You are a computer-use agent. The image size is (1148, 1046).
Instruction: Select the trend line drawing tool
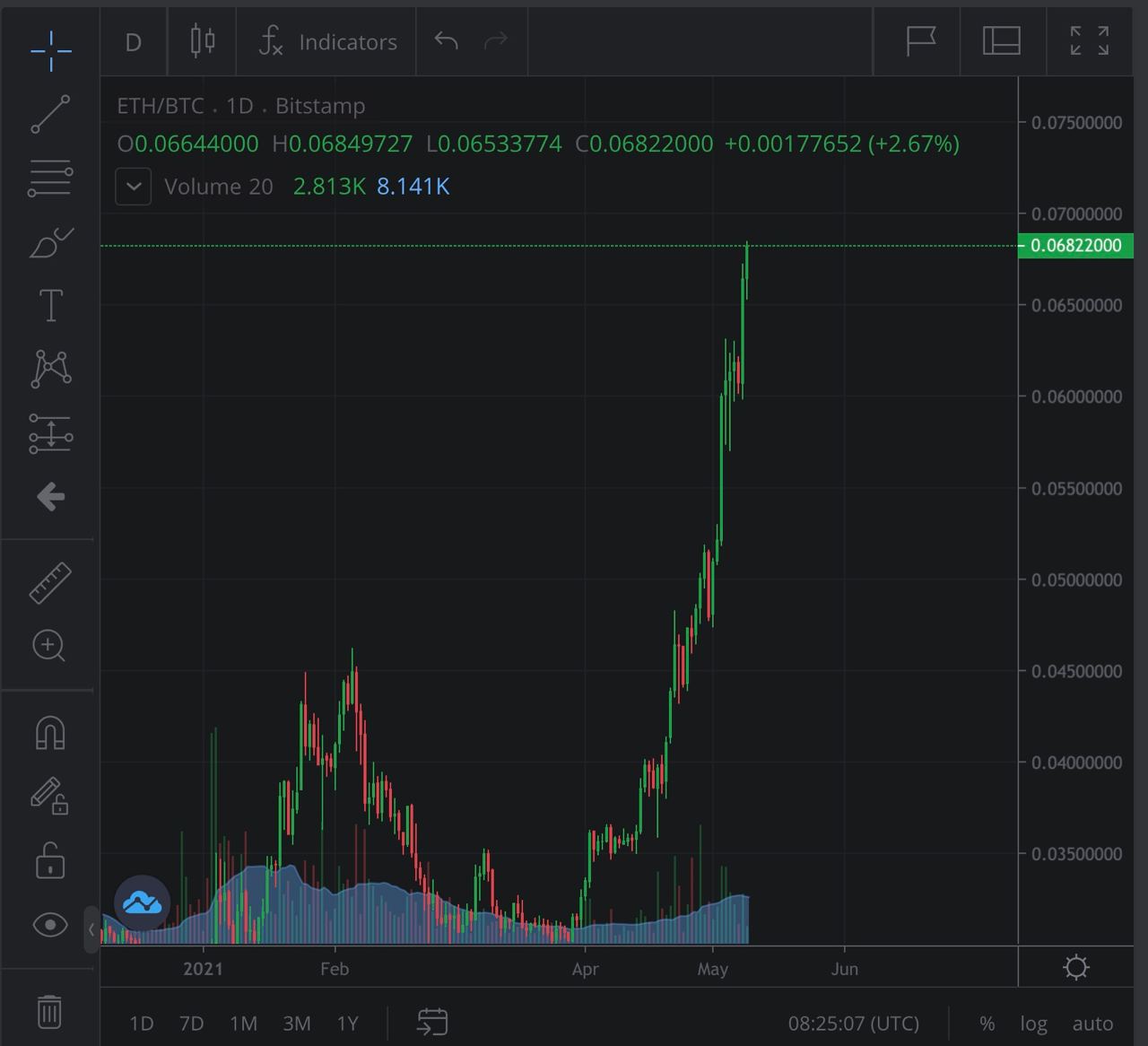(x=50, y=114)
